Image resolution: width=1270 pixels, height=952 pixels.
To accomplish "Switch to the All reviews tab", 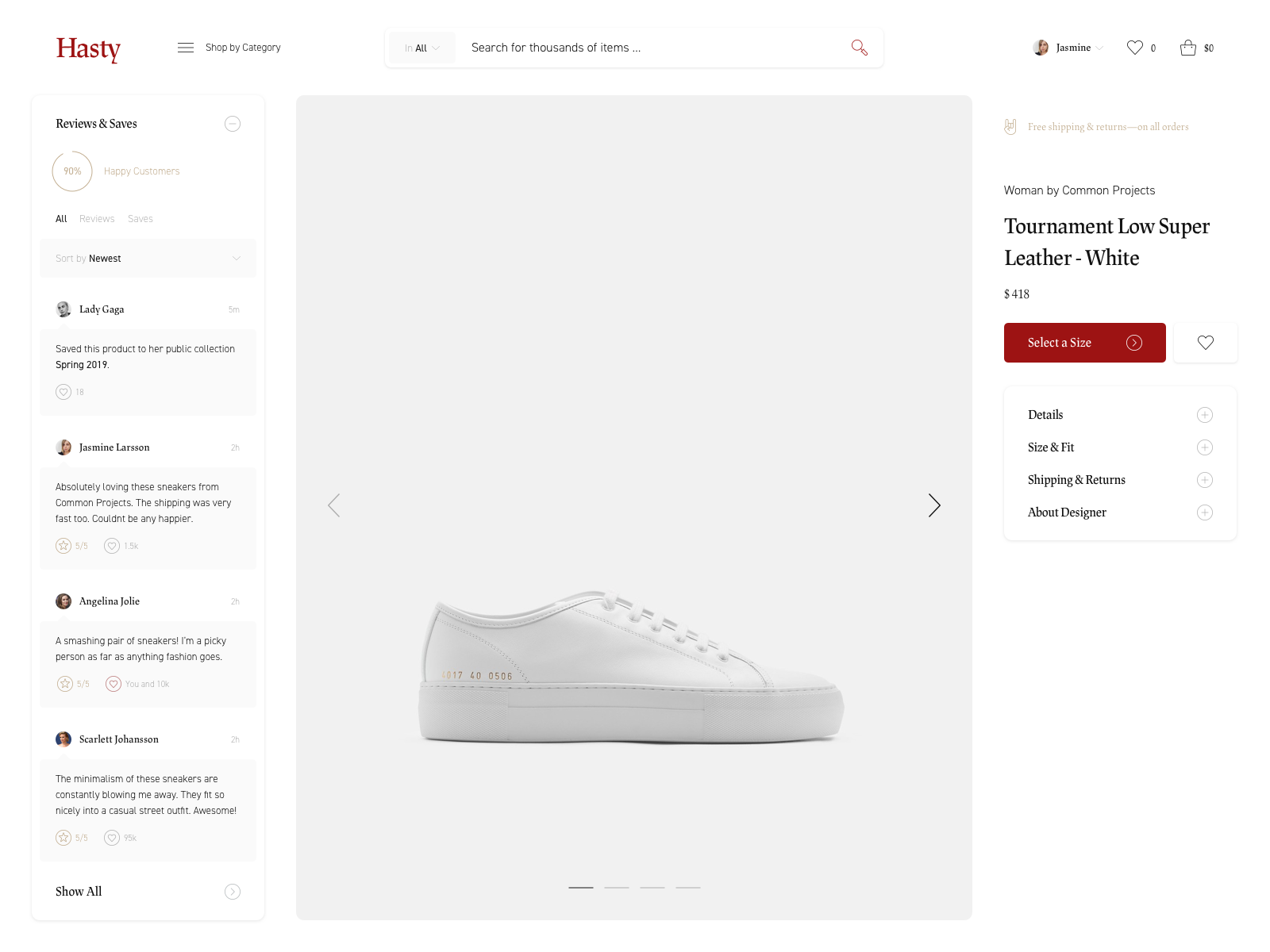I will [60, 218].
